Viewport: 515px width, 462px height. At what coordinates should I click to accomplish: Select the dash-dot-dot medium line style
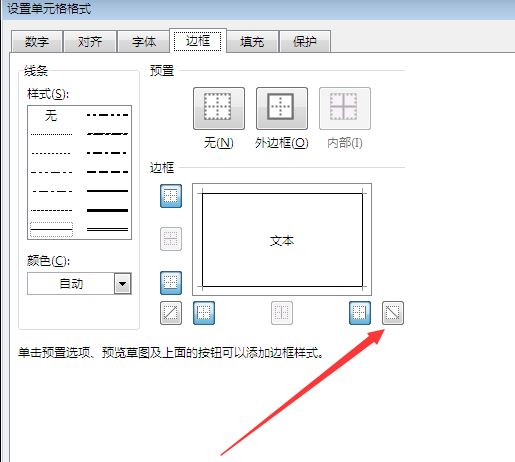point(107,115)
